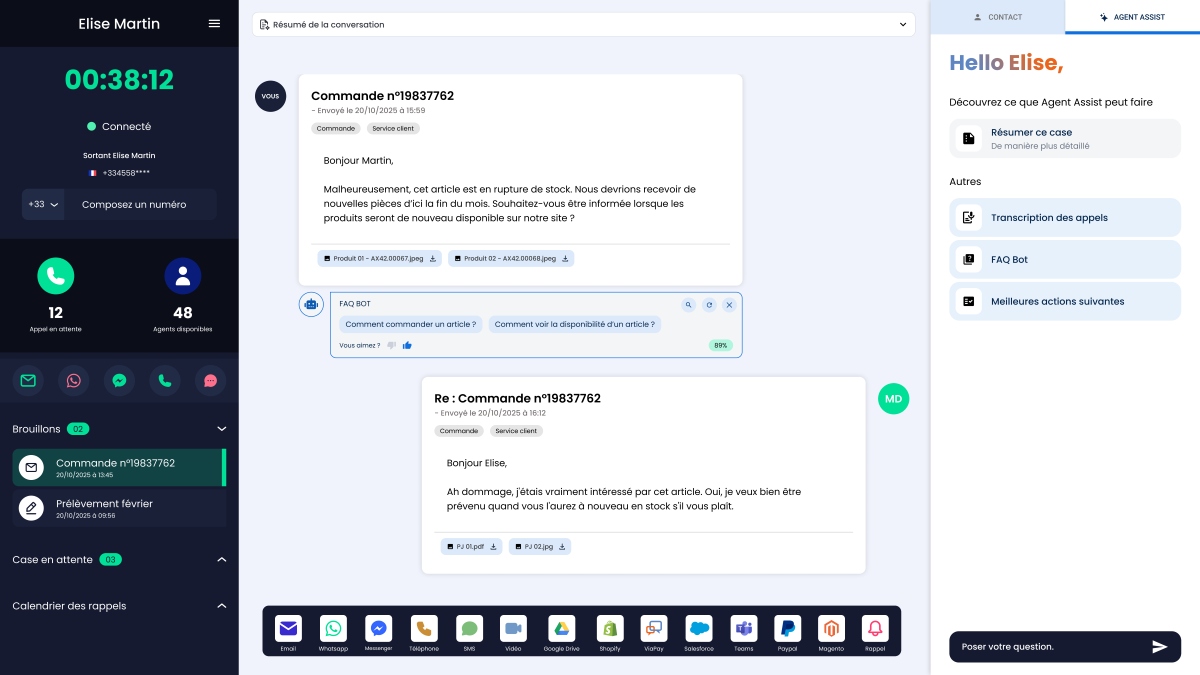Download the PJ 01.pdf attachment
Image resolution: width=1200 pixels, height=675 pixels.
(491, 547)
